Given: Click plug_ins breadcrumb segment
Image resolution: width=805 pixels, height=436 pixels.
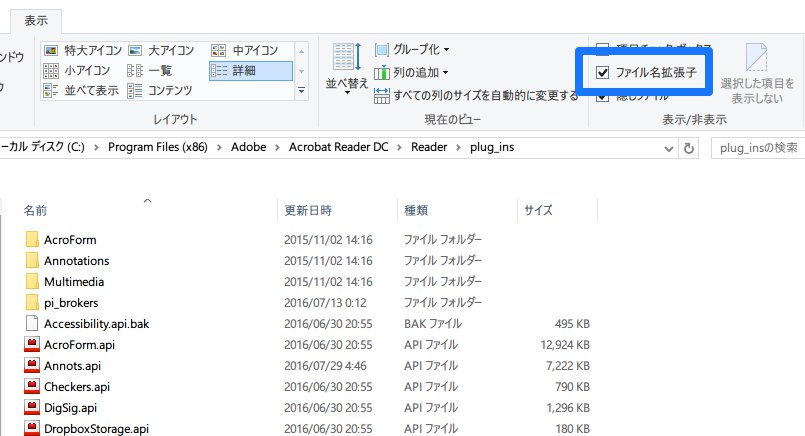Looking at the screenshot, I should point(492,147).
